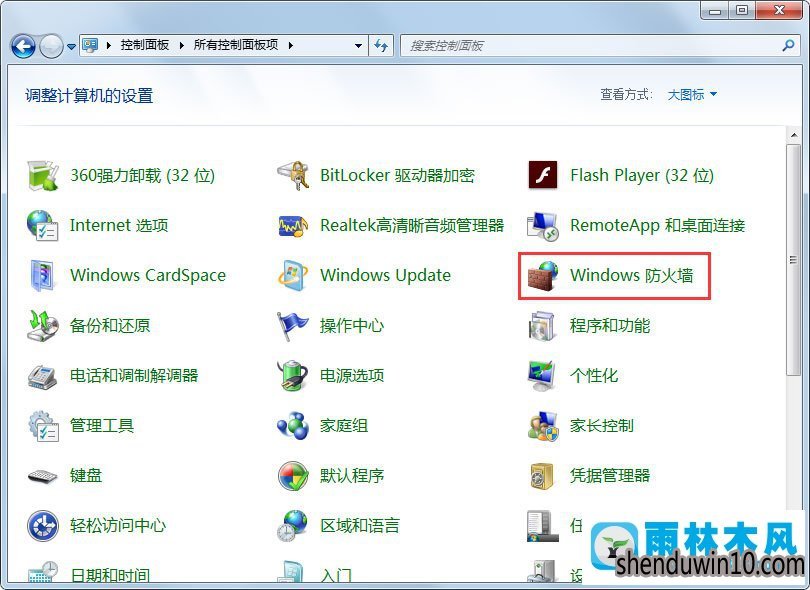Screen dimensions: 810x590
Task: Click the control panel icon in address bar
Action: click(x=90, y=45)
